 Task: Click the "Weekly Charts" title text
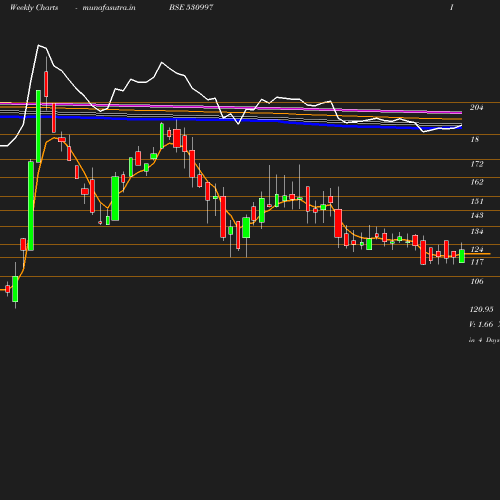(x=34, y=8)
